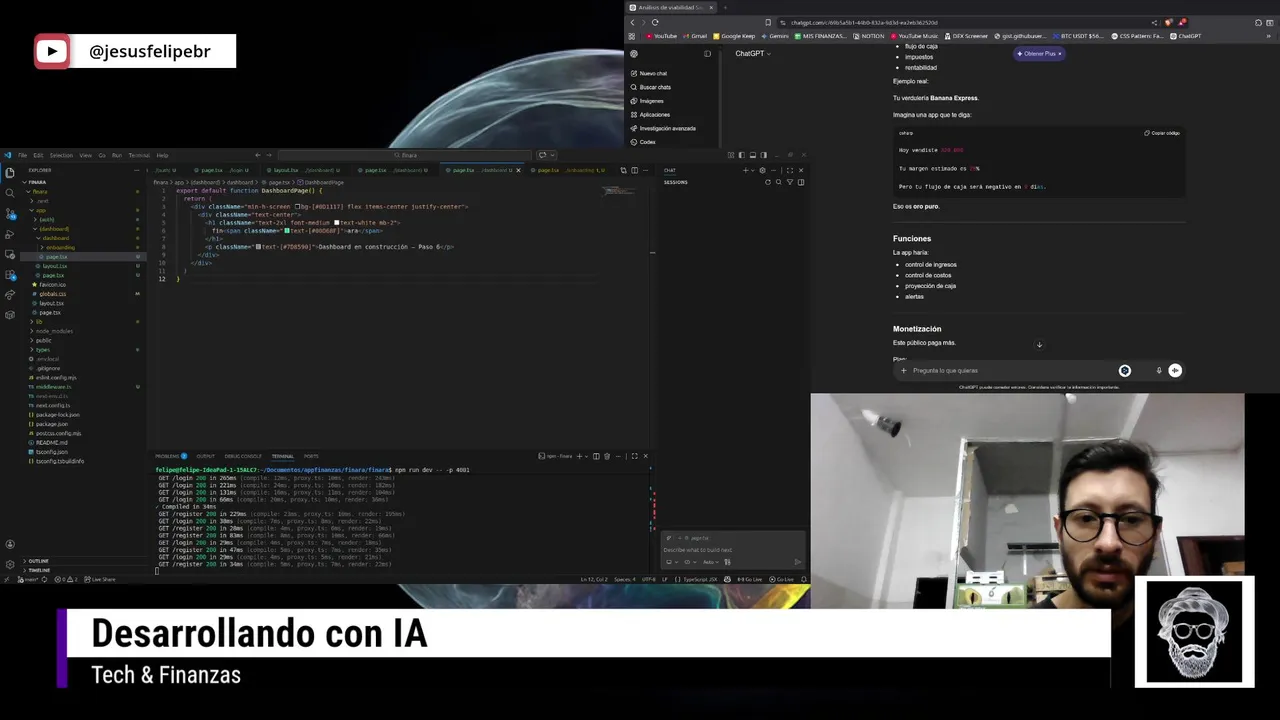Click the Copiar código button in ChatGPT
This screenshot has height=720, width=1280.
point(1162,133)
